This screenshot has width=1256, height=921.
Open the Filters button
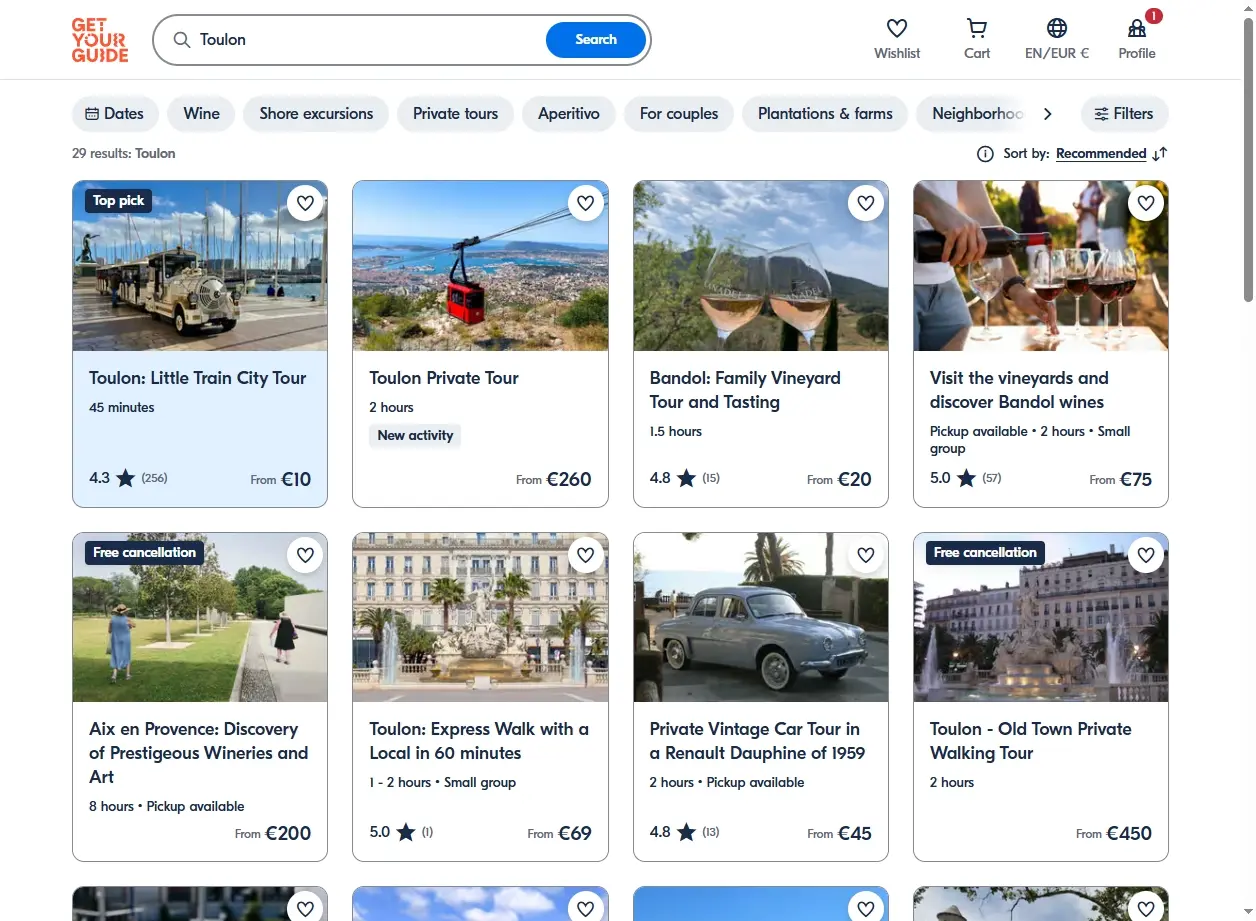click(1124, 114)
